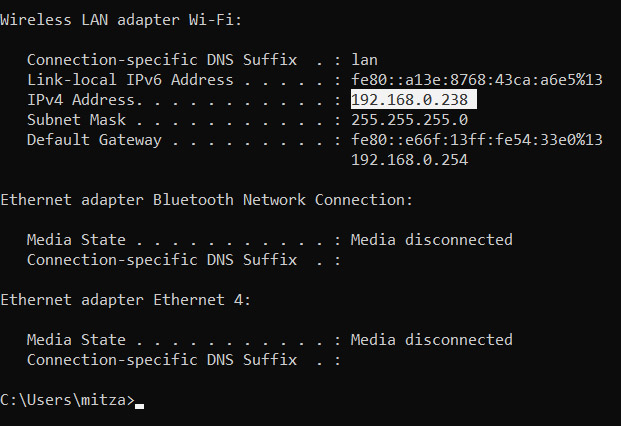
Task: Click the Ethernet adapter Ethernet 4 heading
Action: point(126,300)
